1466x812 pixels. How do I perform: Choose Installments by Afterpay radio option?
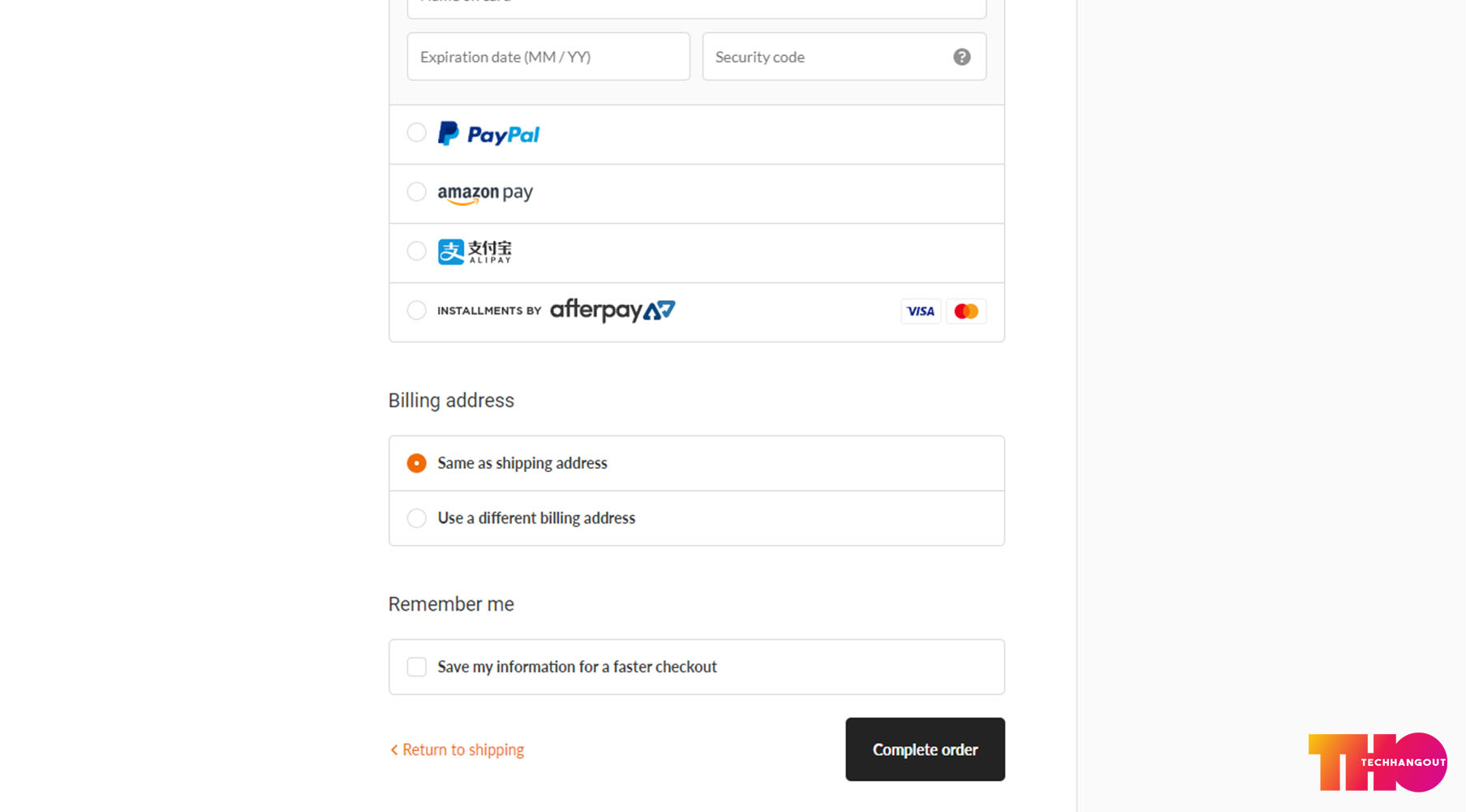pos(416,310)
